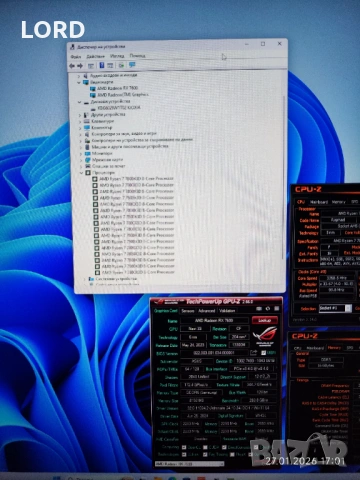Screen dimensions: 360x480
Task: Collapse the Processors tree node
Action: click(x=81, y=173)
